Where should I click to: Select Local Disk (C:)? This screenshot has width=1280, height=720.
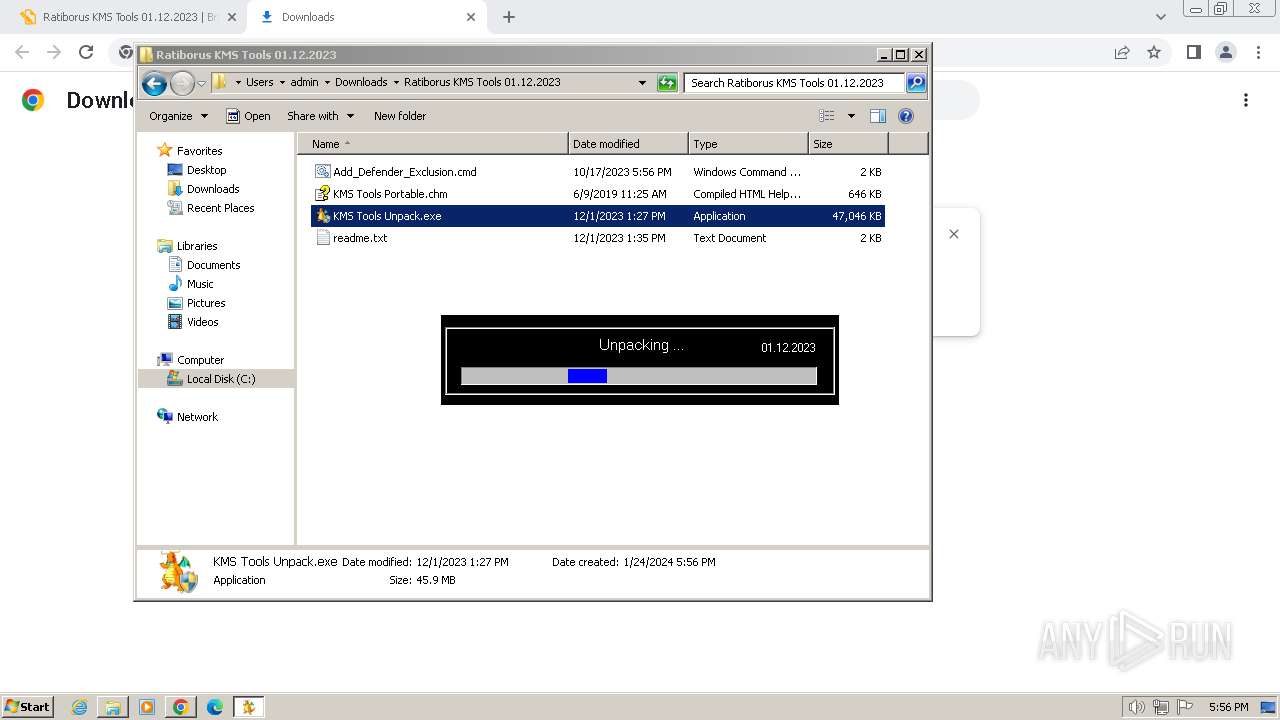coord(220,379)
